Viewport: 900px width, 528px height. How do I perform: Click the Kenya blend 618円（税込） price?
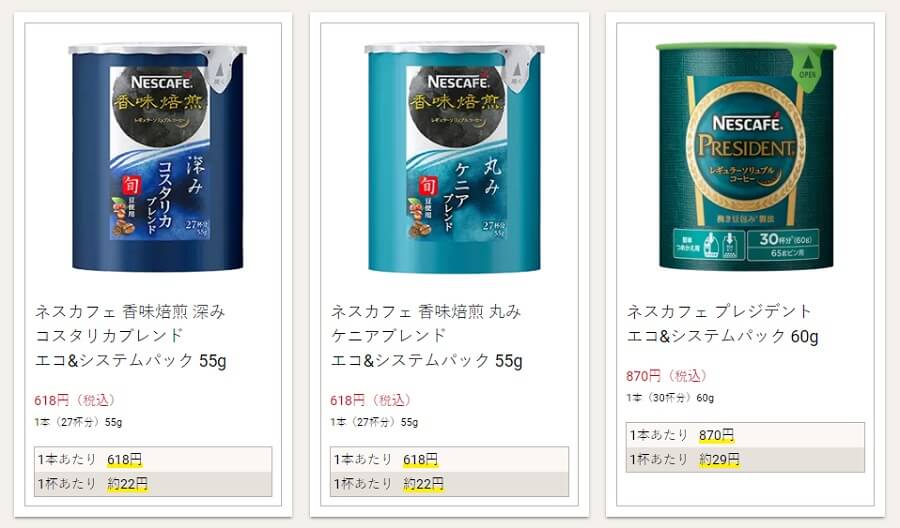tap(371, 400)
